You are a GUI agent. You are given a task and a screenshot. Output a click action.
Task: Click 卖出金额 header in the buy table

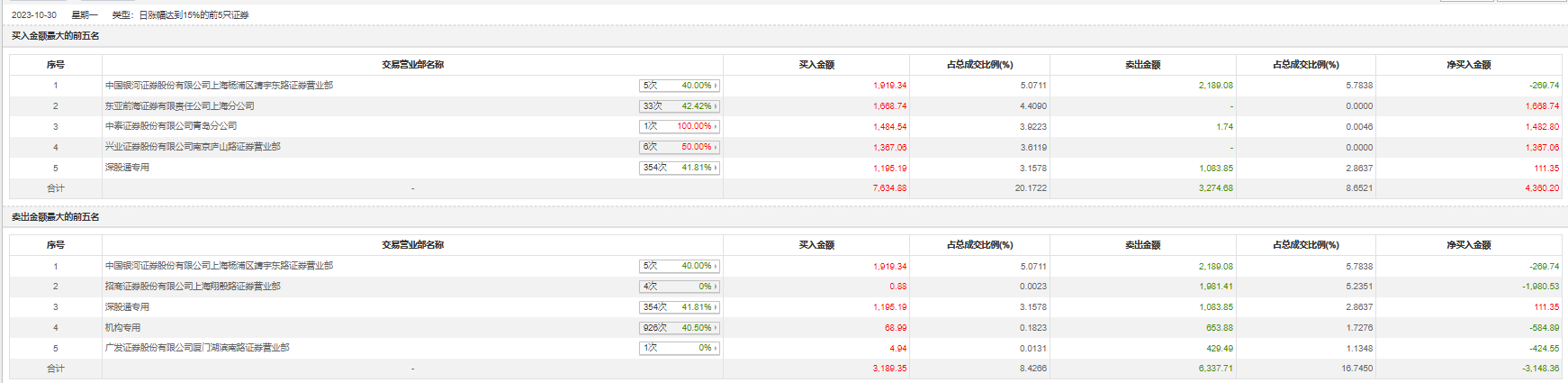[1142, 65]
